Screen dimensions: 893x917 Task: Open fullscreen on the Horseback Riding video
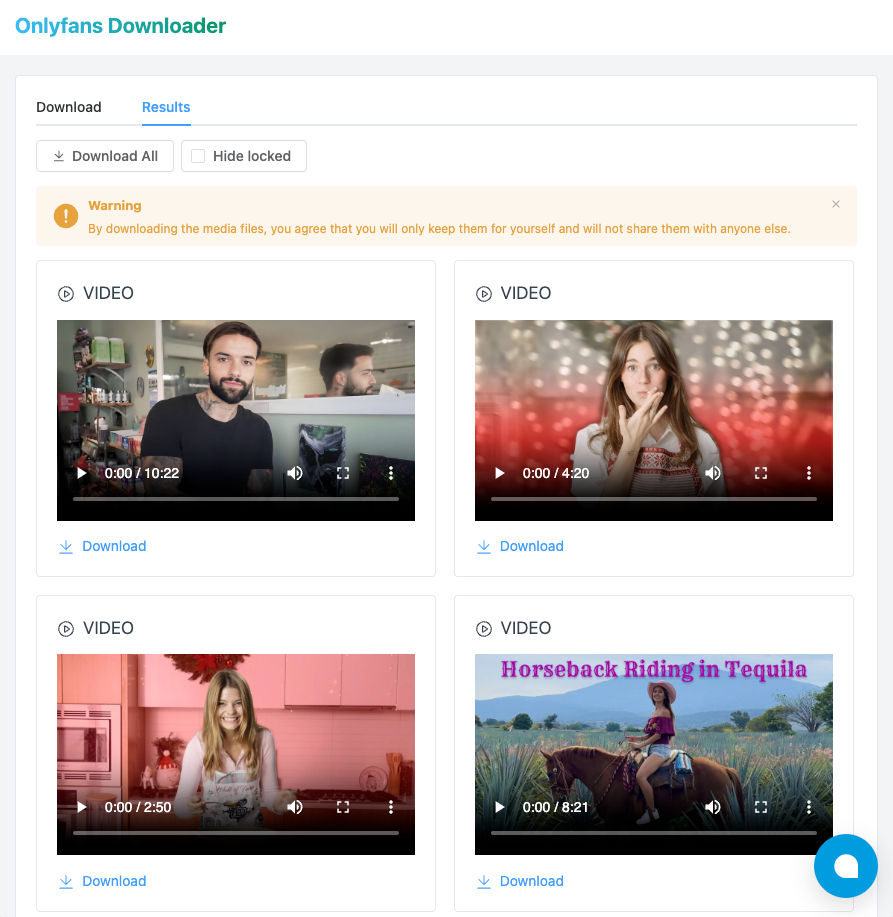[x=761, y=807]
